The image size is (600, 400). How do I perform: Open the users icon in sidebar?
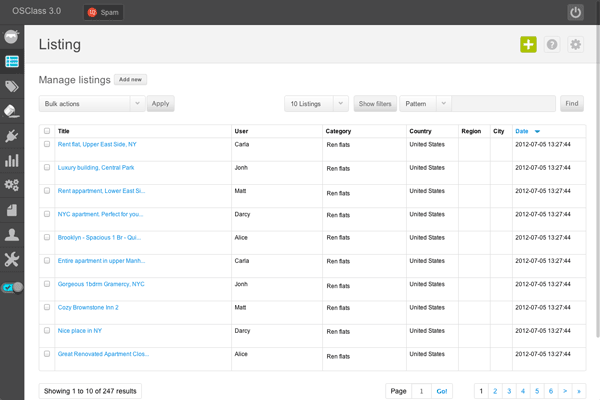point(12,235)
